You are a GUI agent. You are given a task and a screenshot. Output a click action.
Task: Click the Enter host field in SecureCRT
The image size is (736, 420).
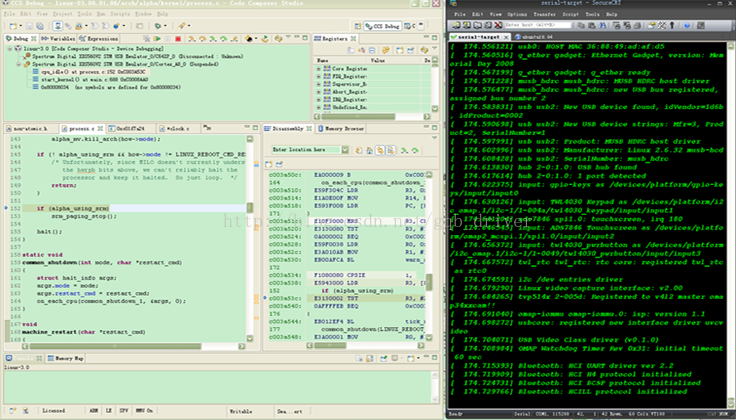(x=538, y=25)
